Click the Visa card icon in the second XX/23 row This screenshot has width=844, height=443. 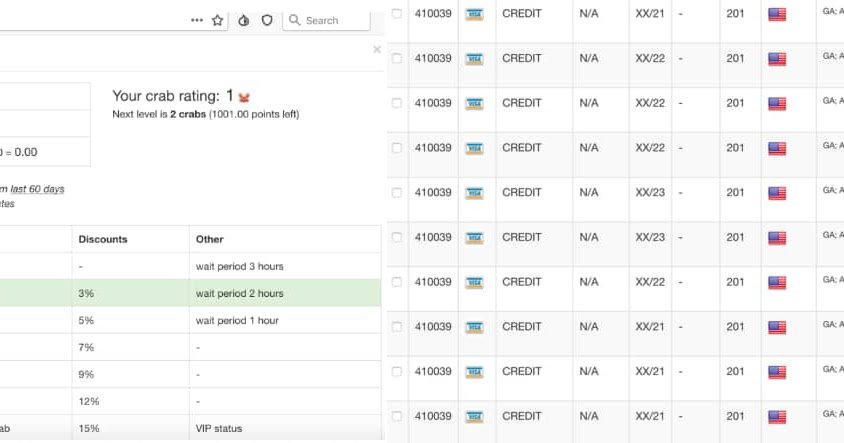pyautogui.click(x=474, y=238)
